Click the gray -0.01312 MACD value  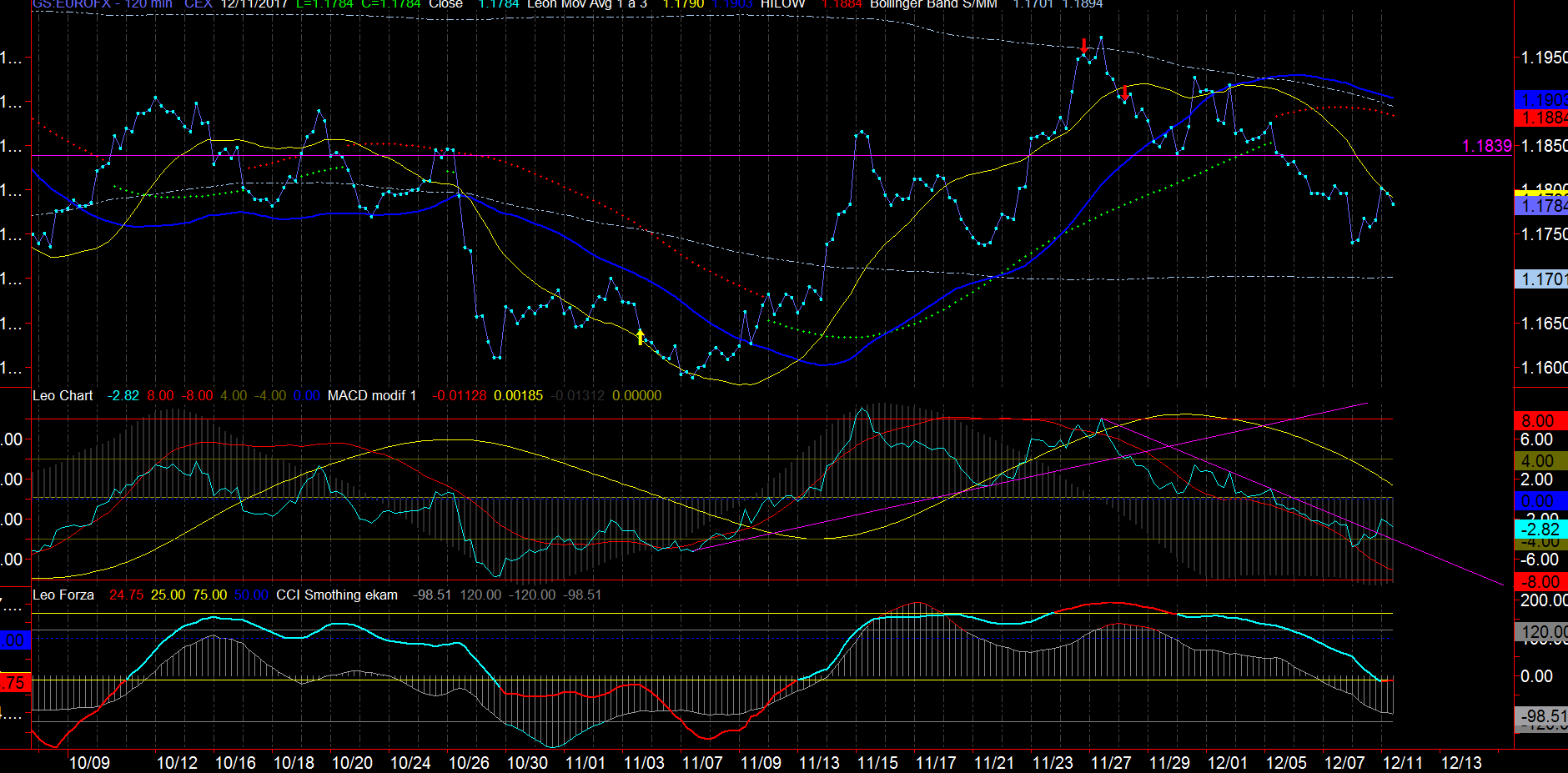[578, 395]
